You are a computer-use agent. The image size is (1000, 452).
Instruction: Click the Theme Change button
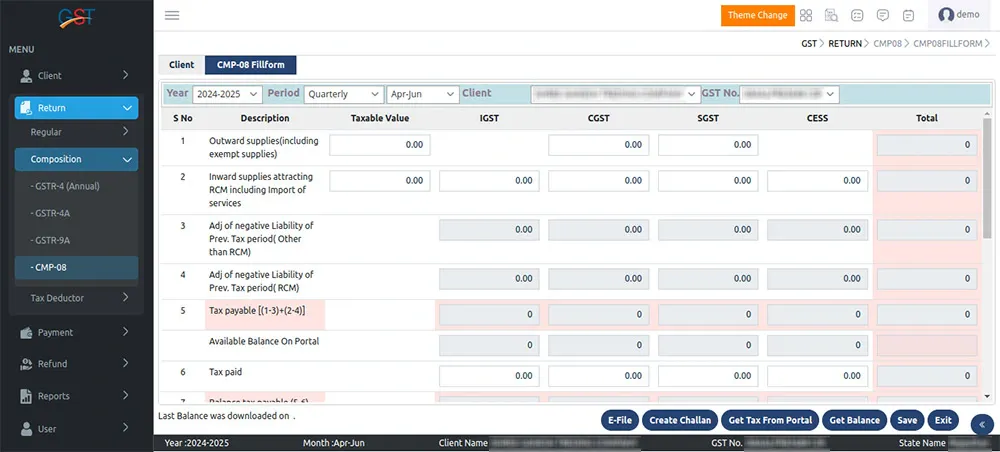tap(758, 15)
